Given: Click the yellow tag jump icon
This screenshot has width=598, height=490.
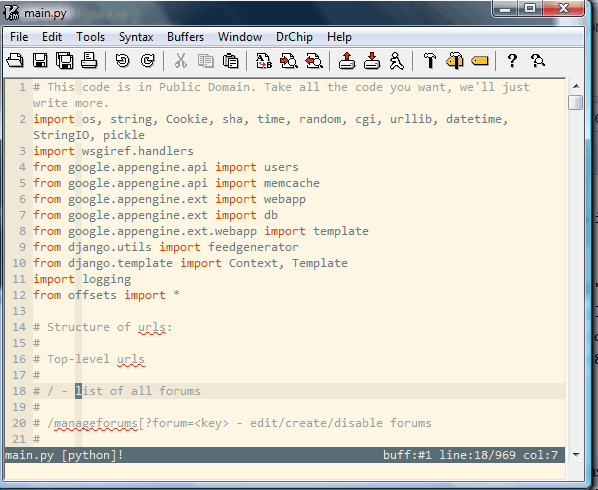Looking at the screenshot, I should pyautogui.click(x=479, y=61).
